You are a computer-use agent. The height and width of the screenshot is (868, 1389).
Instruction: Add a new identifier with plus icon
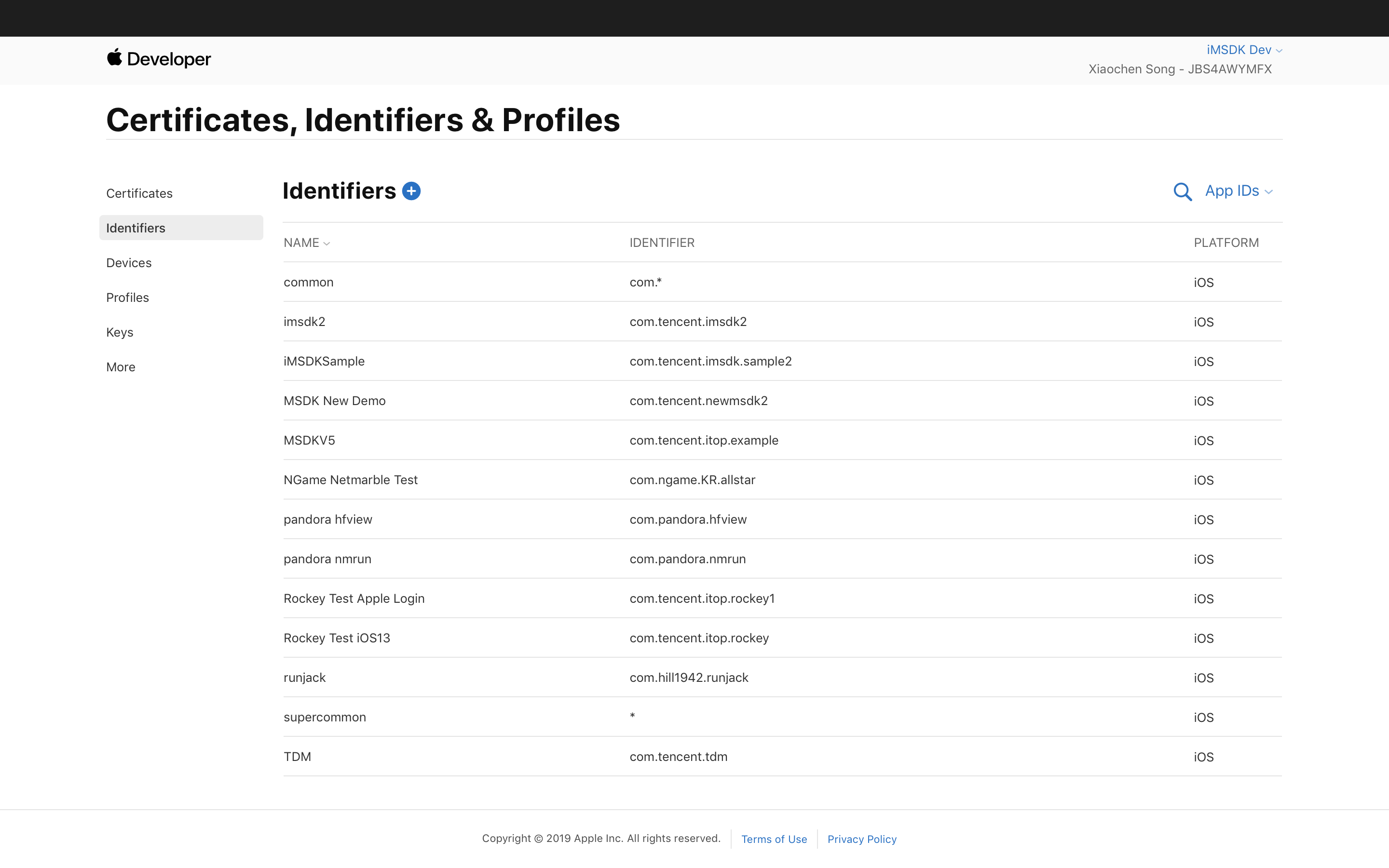(411, 190)
